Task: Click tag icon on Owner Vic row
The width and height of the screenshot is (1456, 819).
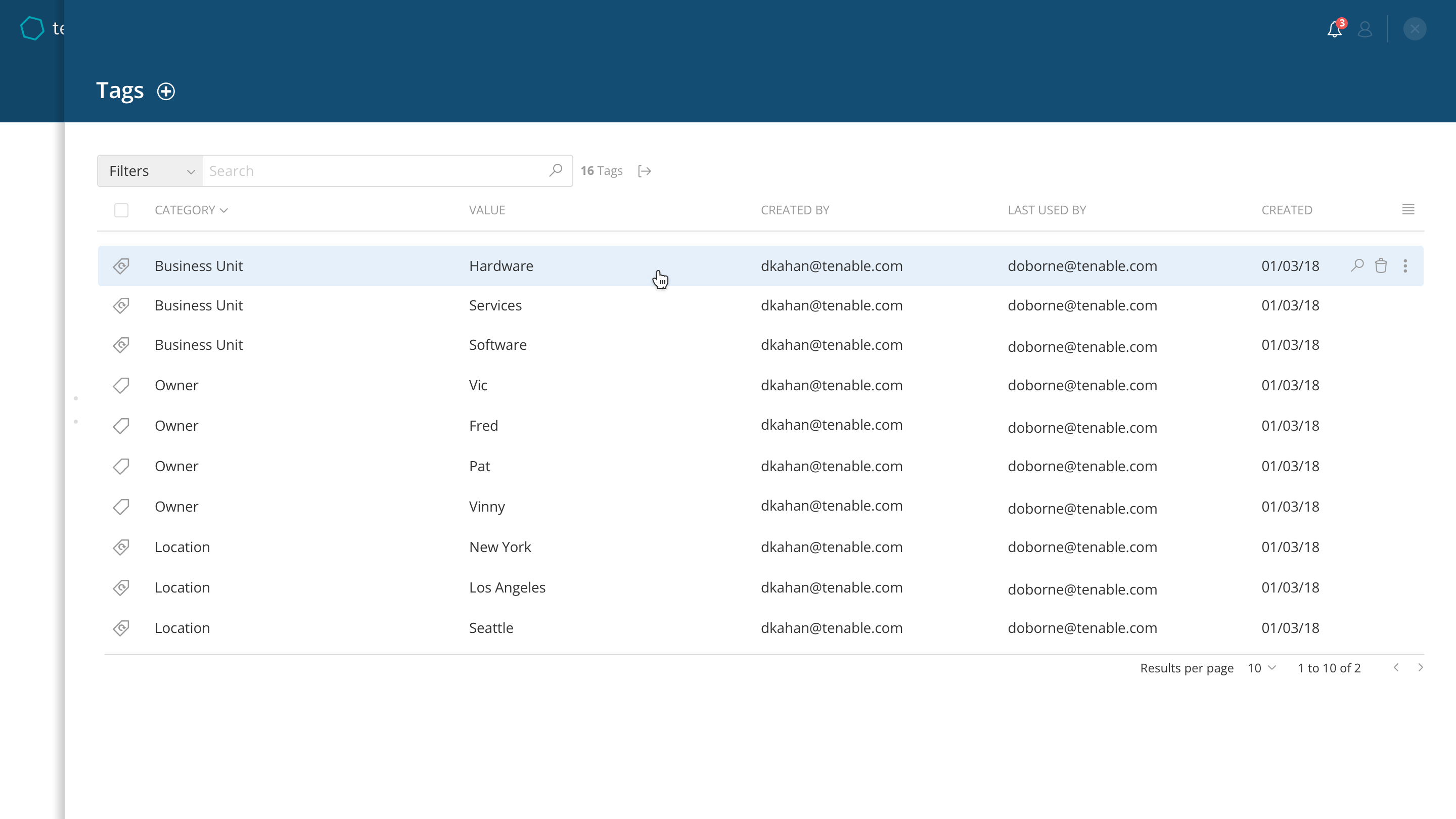Action: 121,385
